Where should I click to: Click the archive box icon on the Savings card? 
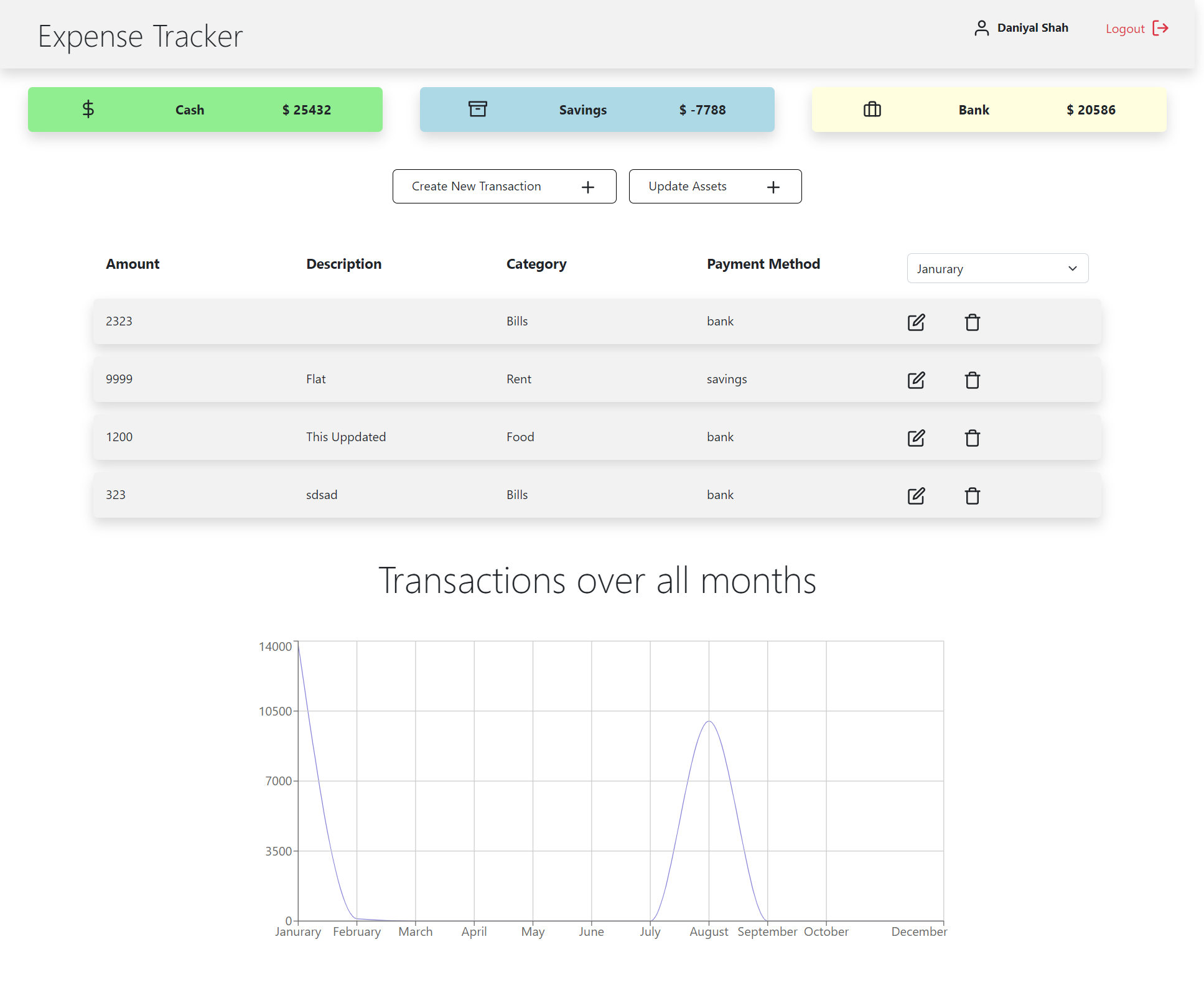tap(478, 109)
